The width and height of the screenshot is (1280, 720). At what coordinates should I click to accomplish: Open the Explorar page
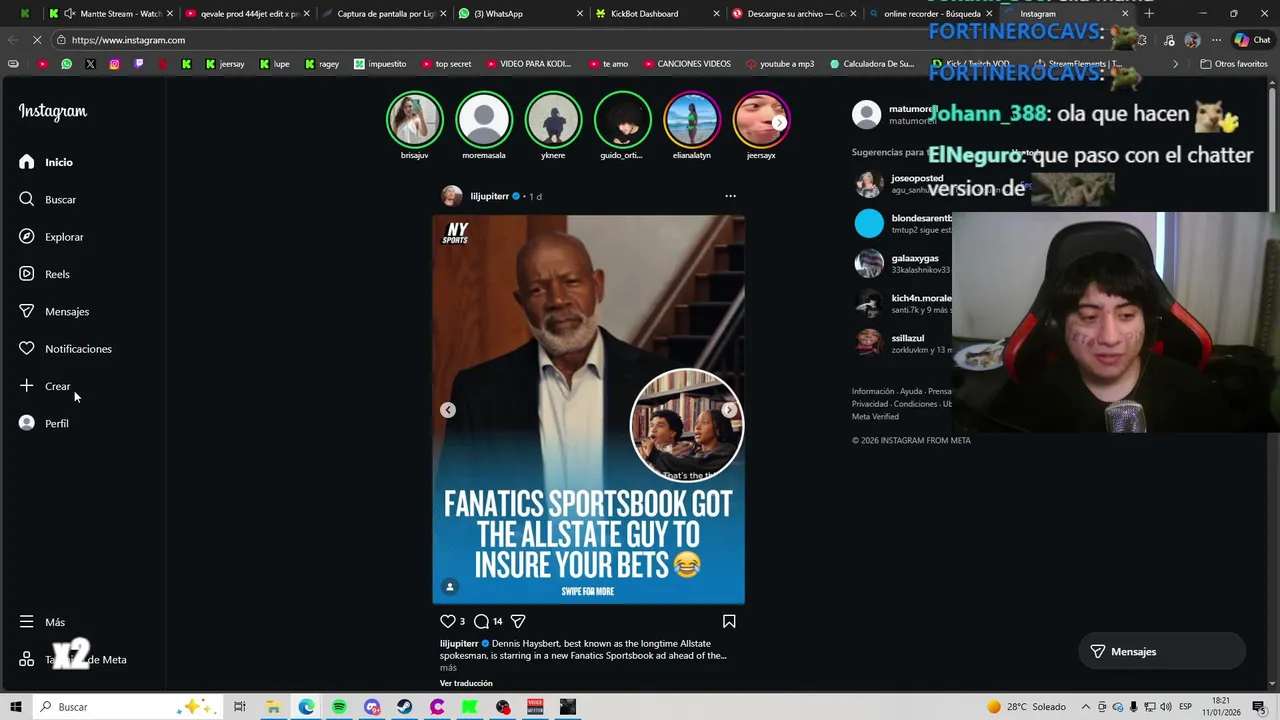tap(51, 237)
